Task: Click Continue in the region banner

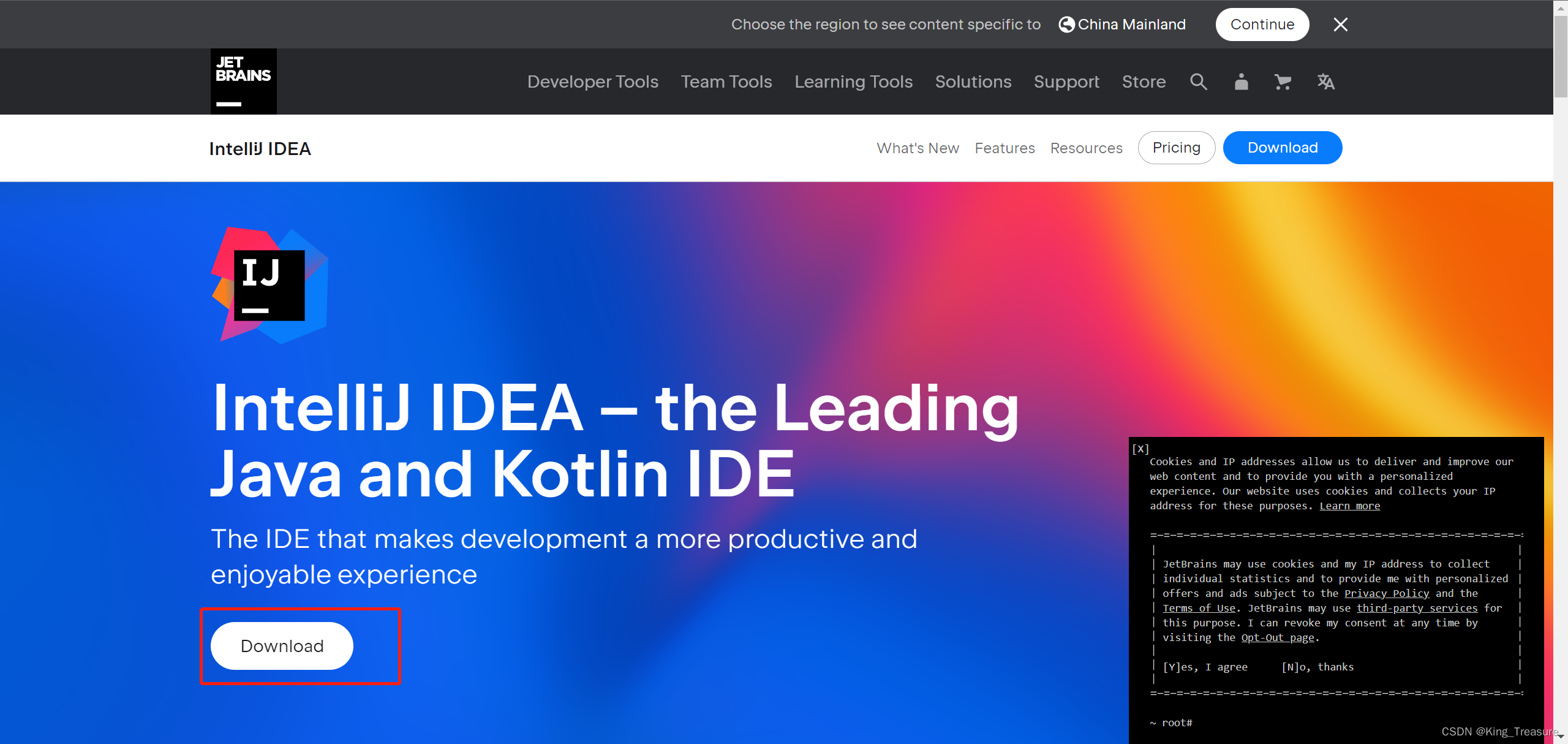Action: coord(1262,25)
